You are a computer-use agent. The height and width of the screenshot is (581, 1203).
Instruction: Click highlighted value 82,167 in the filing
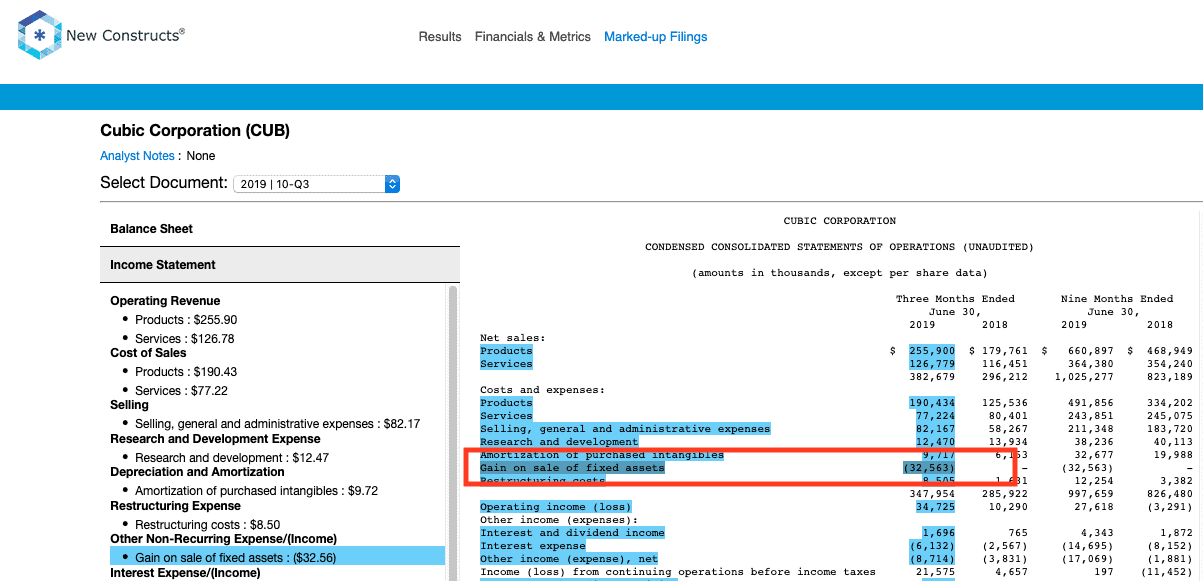(934, 429)
